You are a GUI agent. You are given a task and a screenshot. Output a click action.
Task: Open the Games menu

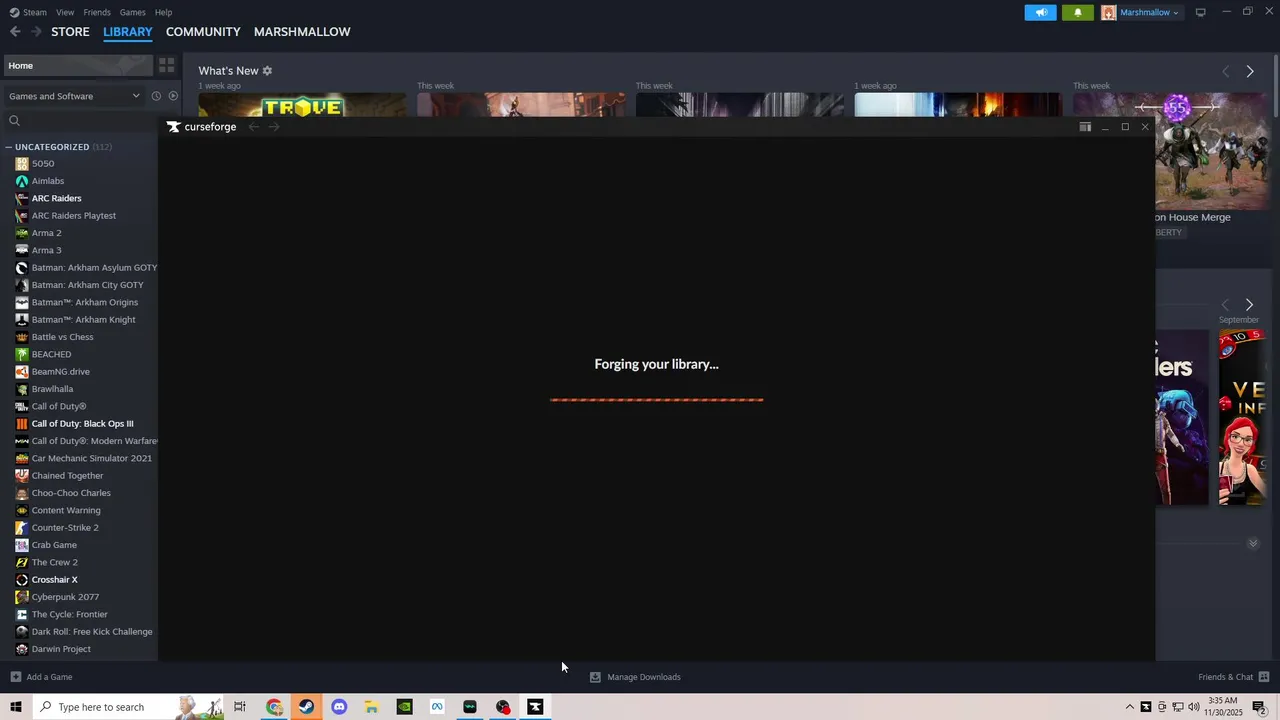click(132, 12)
